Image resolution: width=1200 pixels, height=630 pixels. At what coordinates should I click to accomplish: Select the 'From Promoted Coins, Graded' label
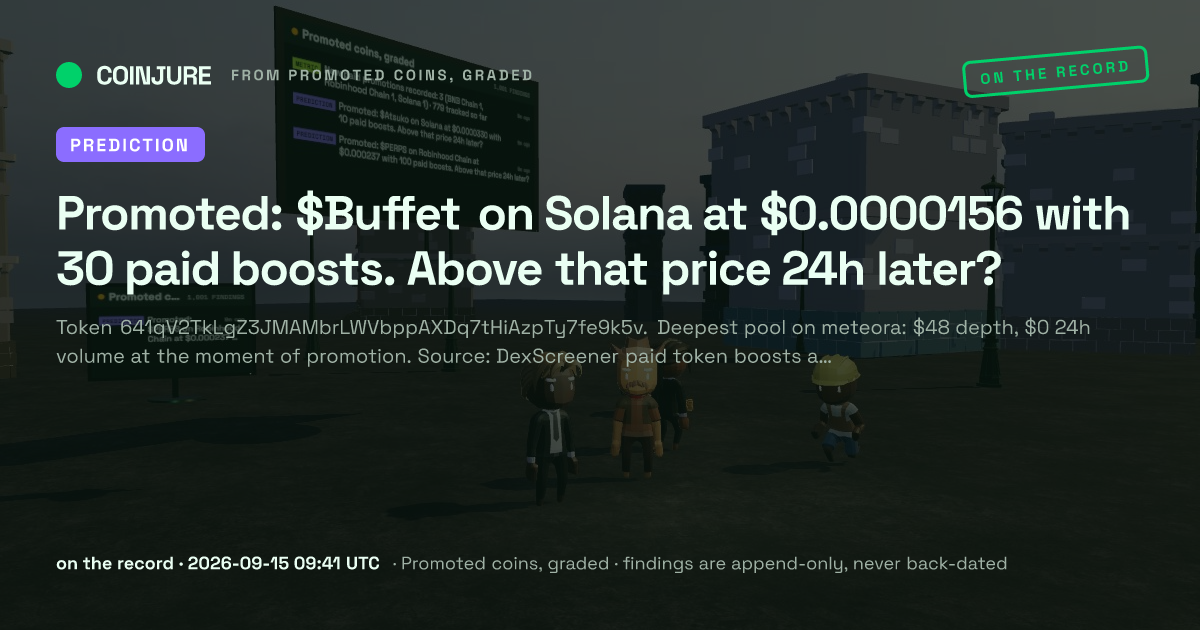pyautogui.click(x=381, y=76)
